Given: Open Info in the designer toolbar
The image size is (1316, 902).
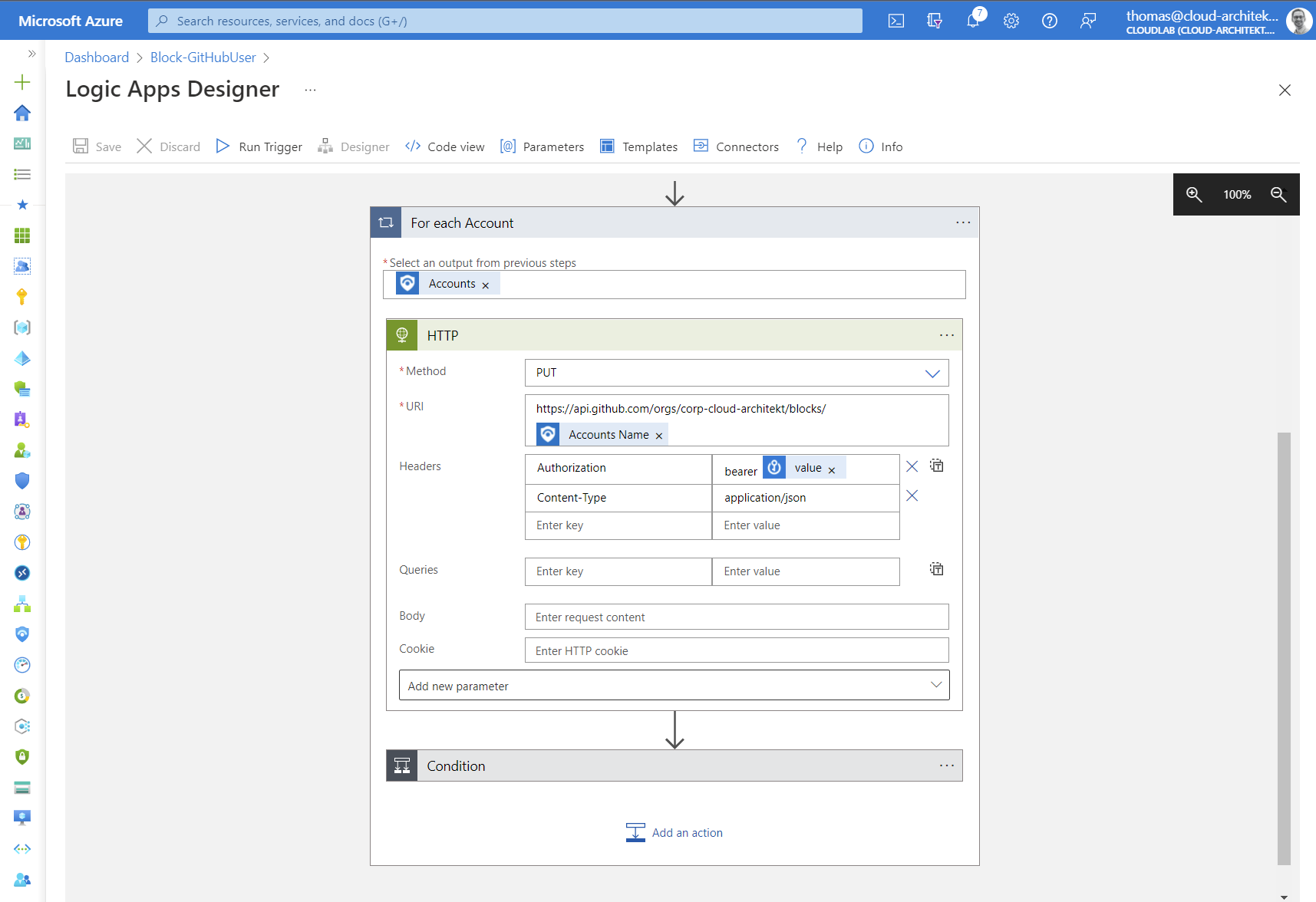Looking at the screenshot, I should tap(881, 146).
